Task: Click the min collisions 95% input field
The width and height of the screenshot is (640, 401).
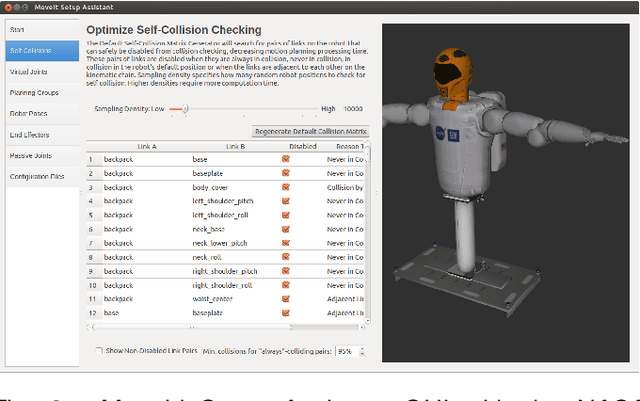Action: click(345, 352)
